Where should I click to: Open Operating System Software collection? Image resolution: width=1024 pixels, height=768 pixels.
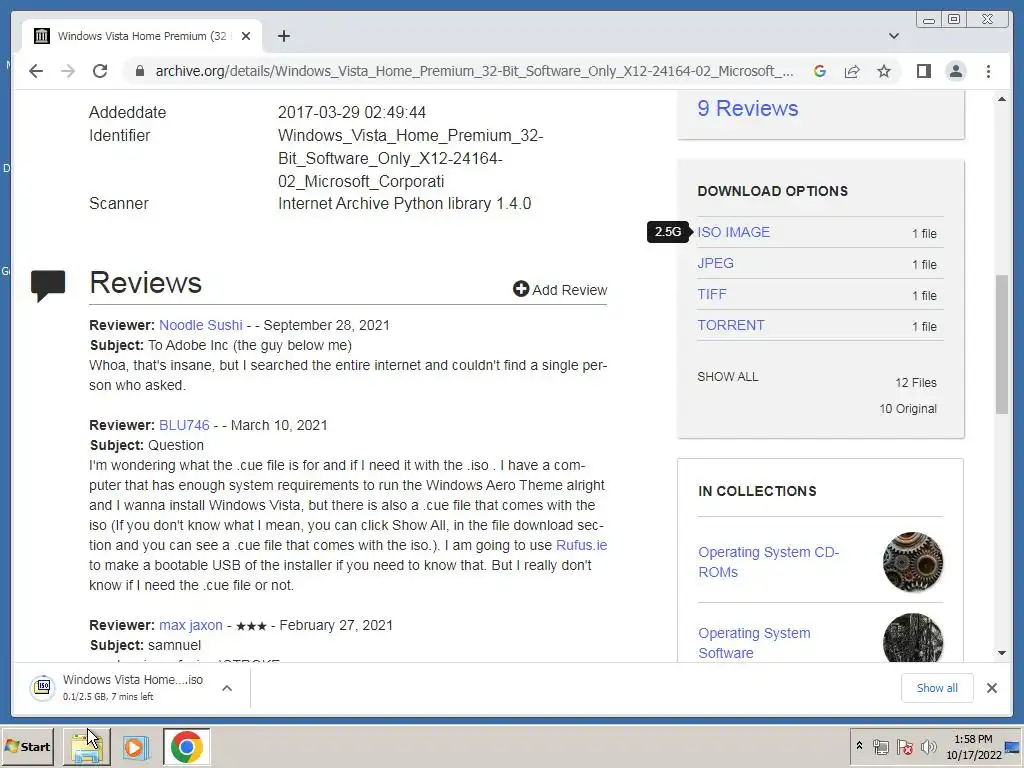click(754, 643)
